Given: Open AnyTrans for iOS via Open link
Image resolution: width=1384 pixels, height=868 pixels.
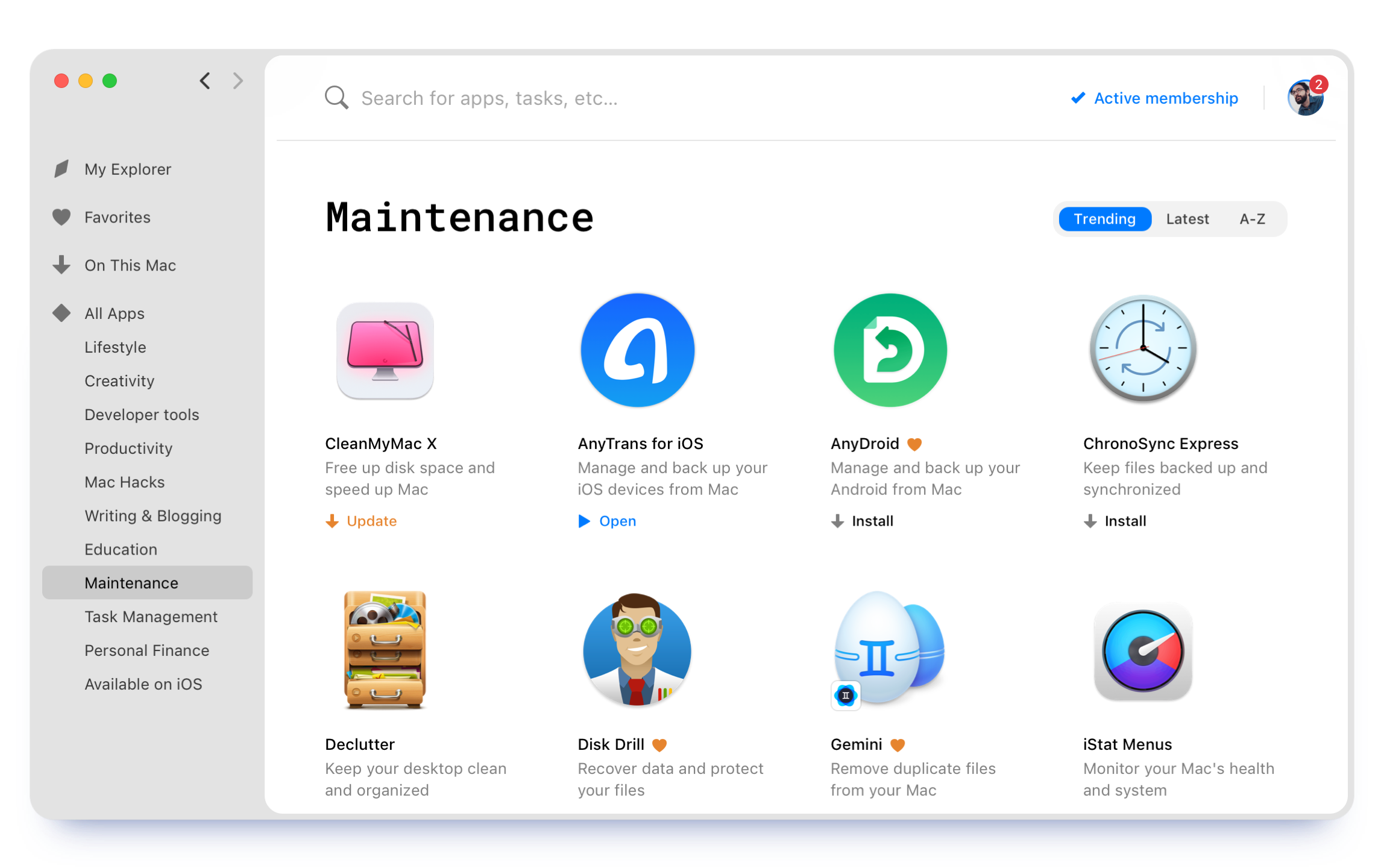Looking at the screenshot, I should click(x=608, y=521).
